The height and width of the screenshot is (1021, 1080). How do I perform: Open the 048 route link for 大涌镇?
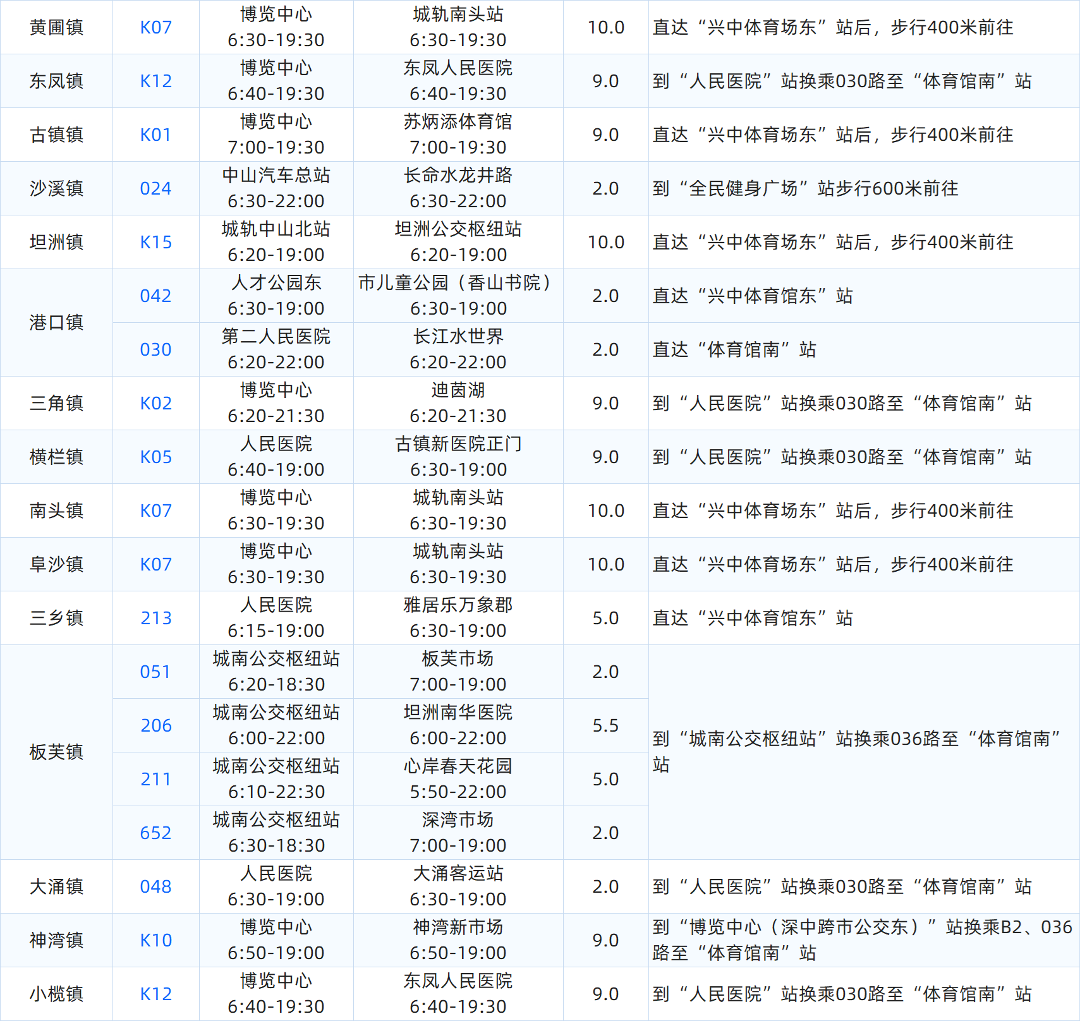click(x=156, y=887)
